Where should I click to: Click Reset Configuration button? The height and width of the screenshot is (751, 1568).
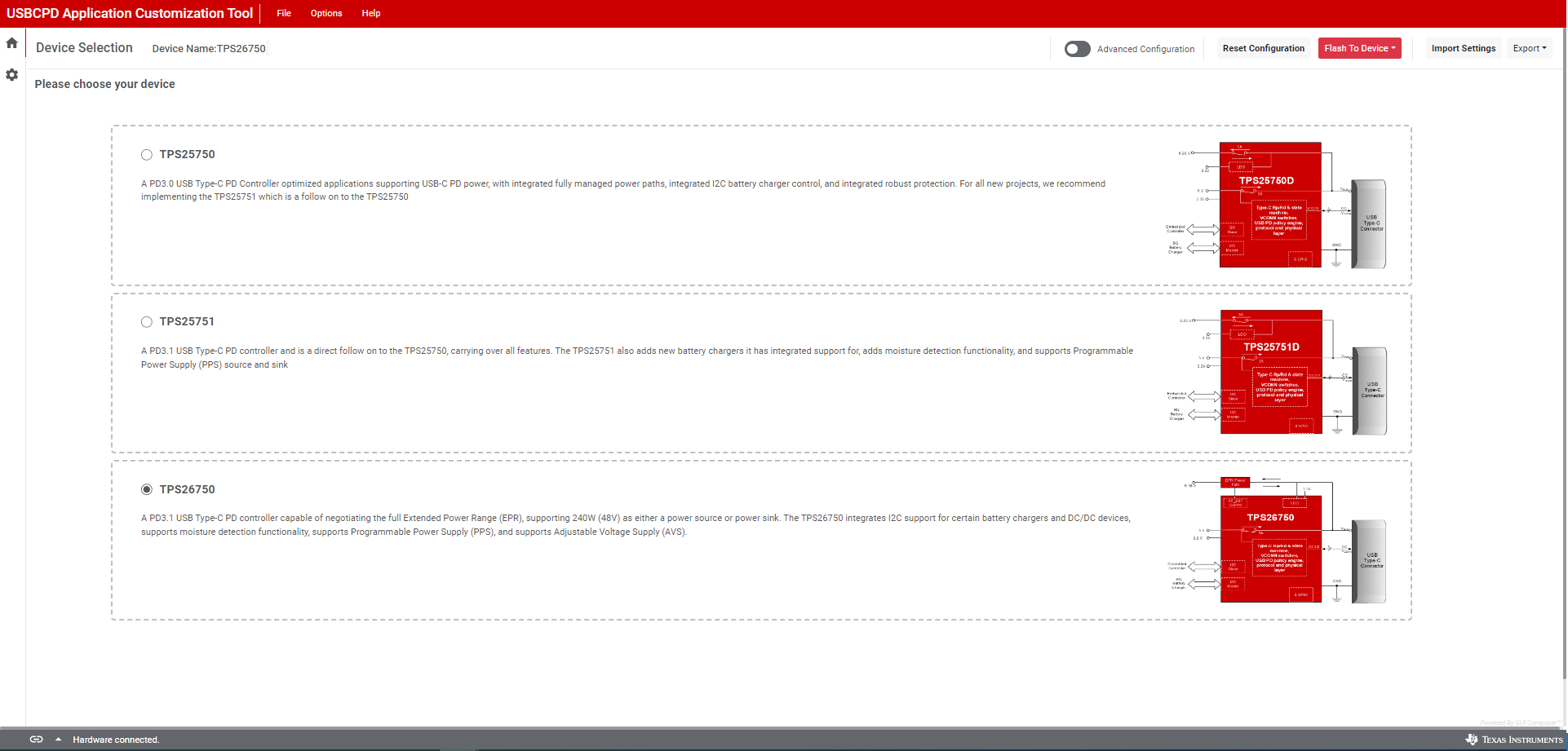[x=1264, y=48]
